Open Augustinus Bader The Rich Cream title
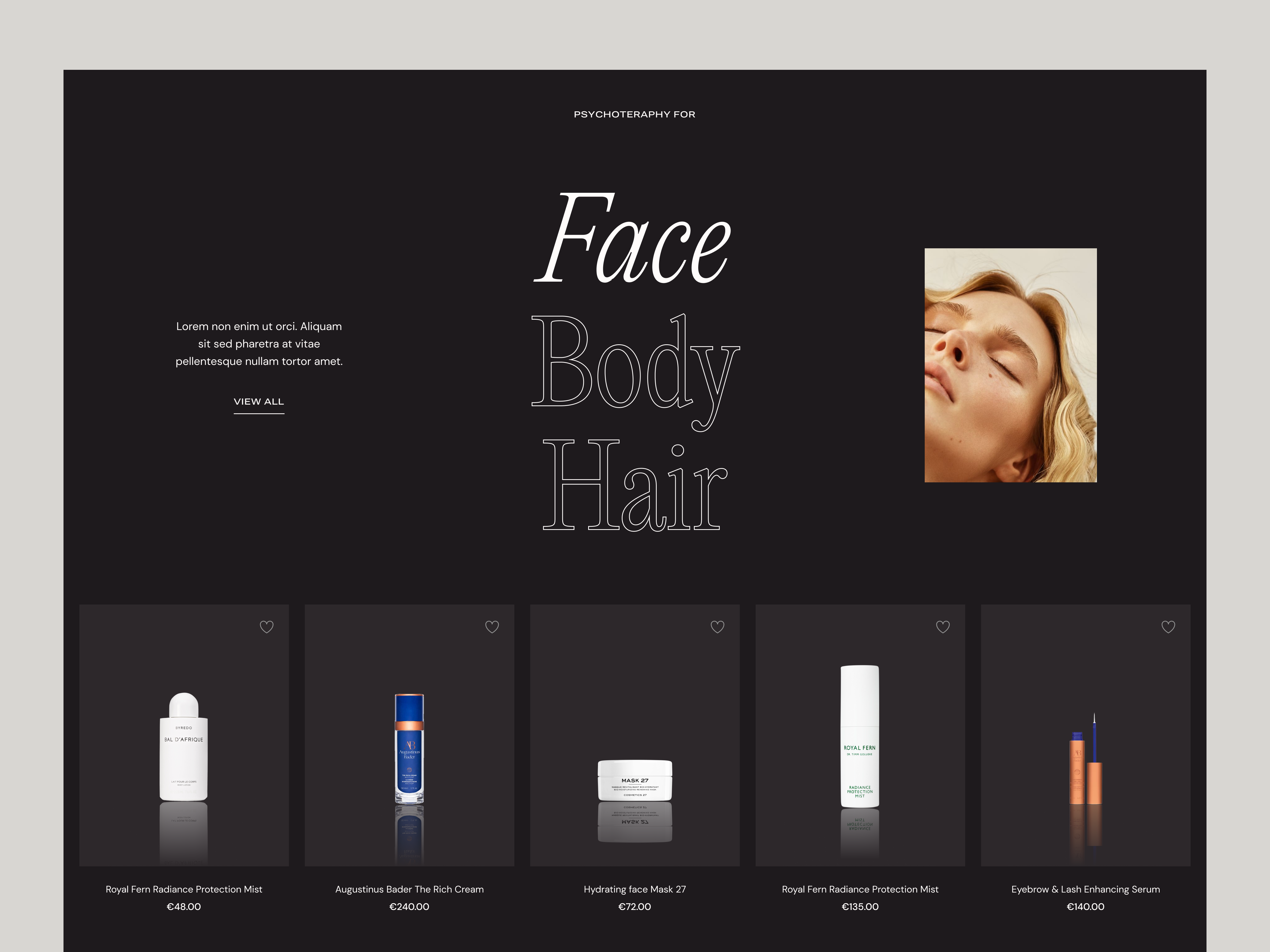1270x952 pixels. [409, 889]
